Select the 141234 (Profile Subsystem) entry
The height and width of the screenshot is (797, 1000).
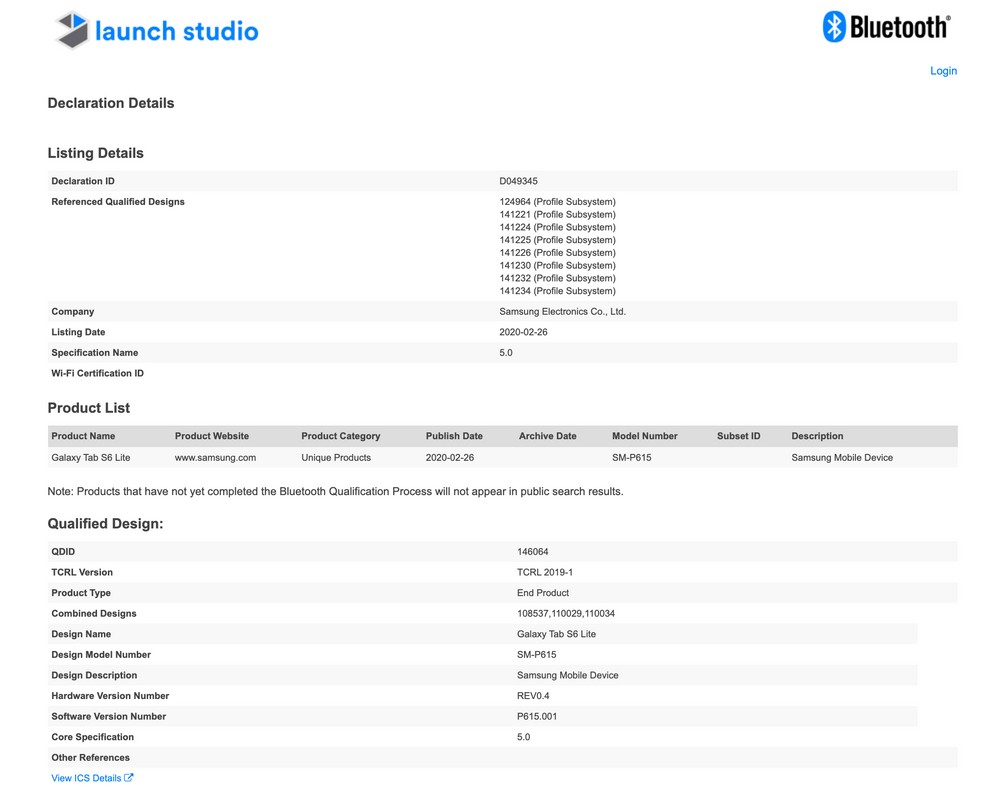[x=557, y=291]
